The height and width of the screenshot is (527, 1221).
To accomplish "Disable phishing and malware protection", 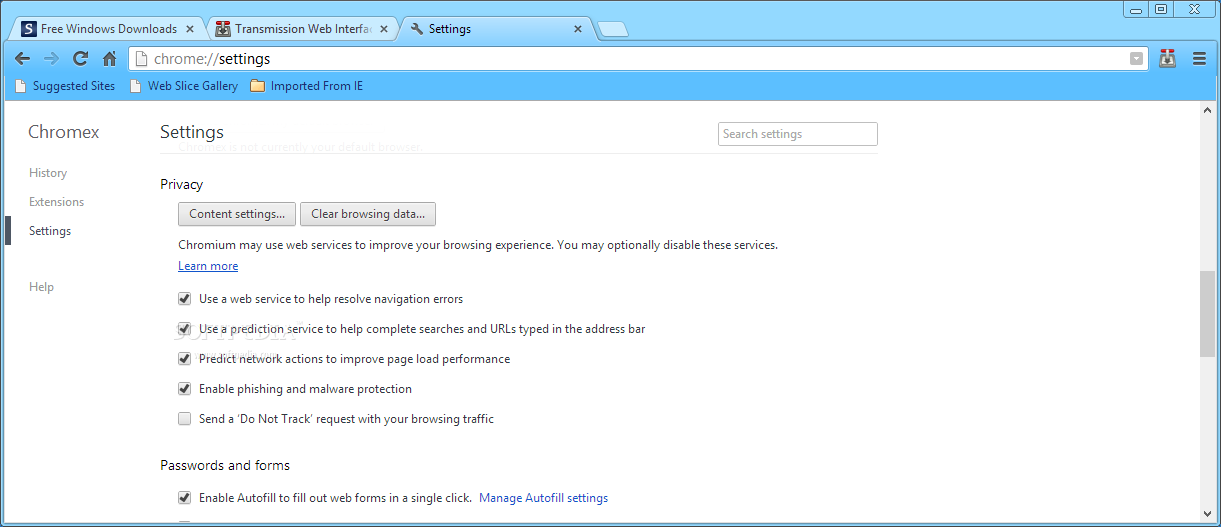I will 184,389.
